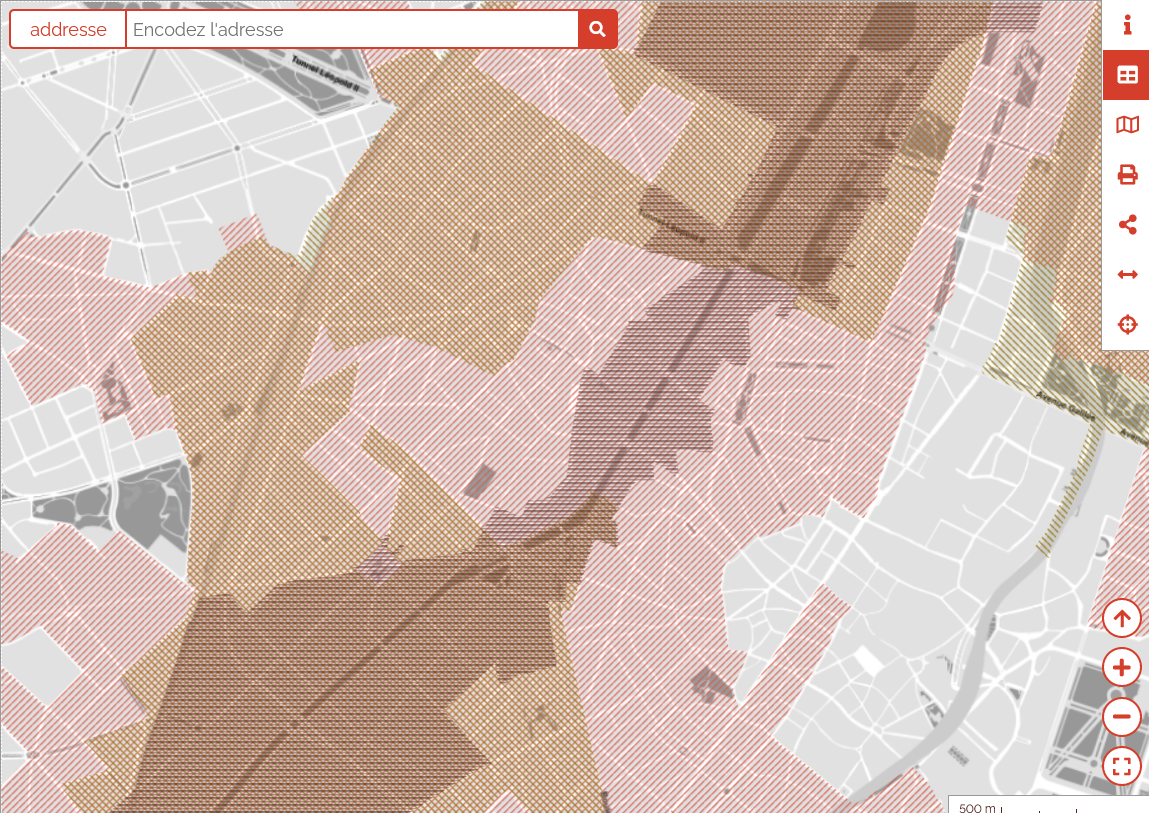Select the horizontal measure distance tool
1149x813 pixels.
(1127, 275)
